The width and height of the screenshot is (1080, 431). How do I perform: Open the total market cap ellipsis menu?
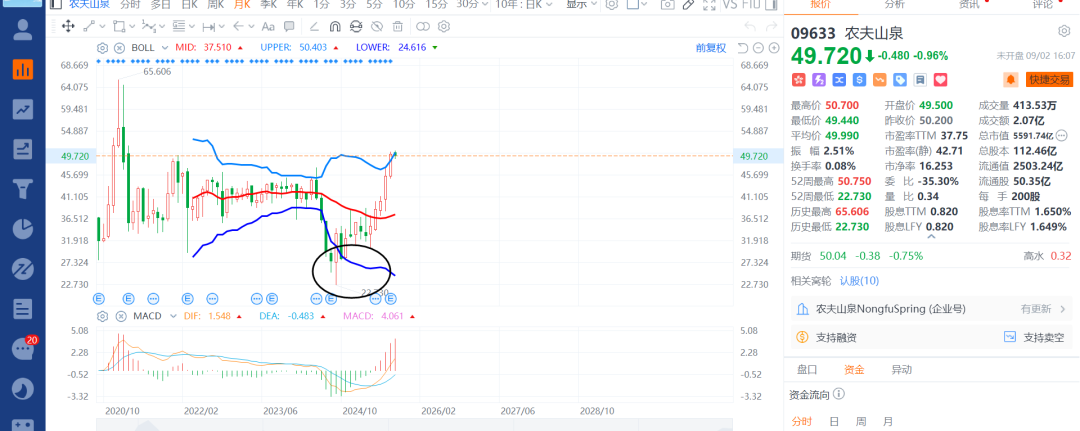1061,135
